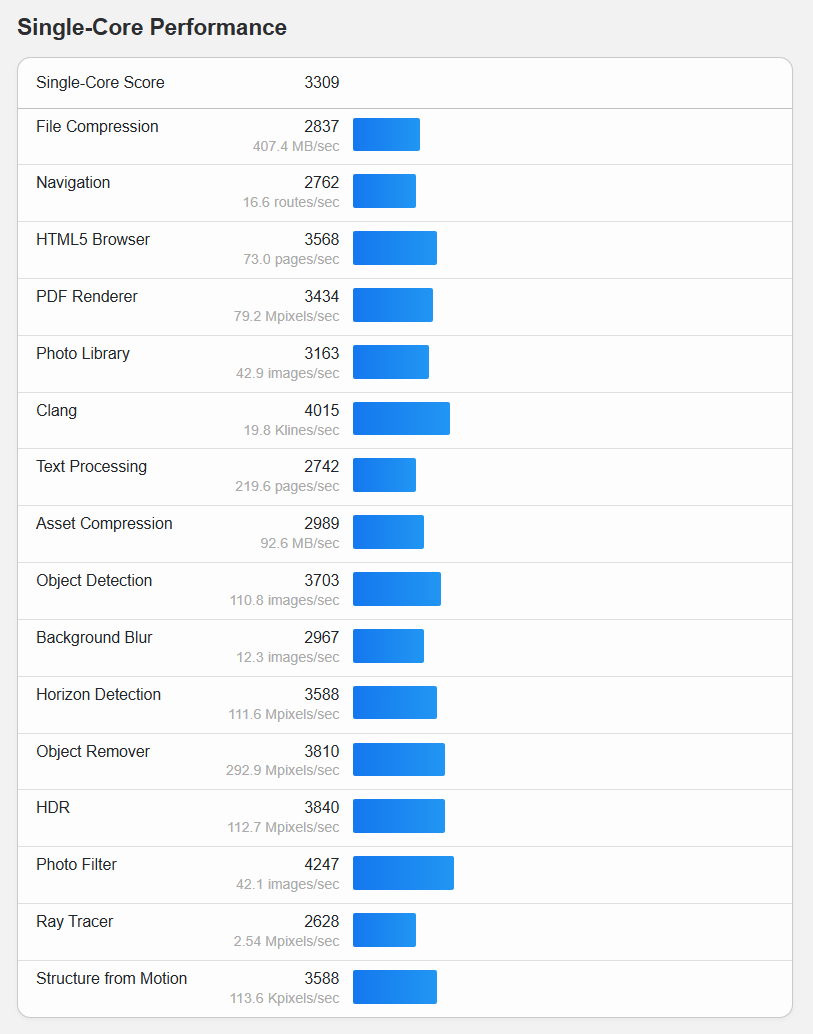Screen dimensions: 813x1034
Task: Click the Horizon Detection score 3588
Action: point(321,695)
